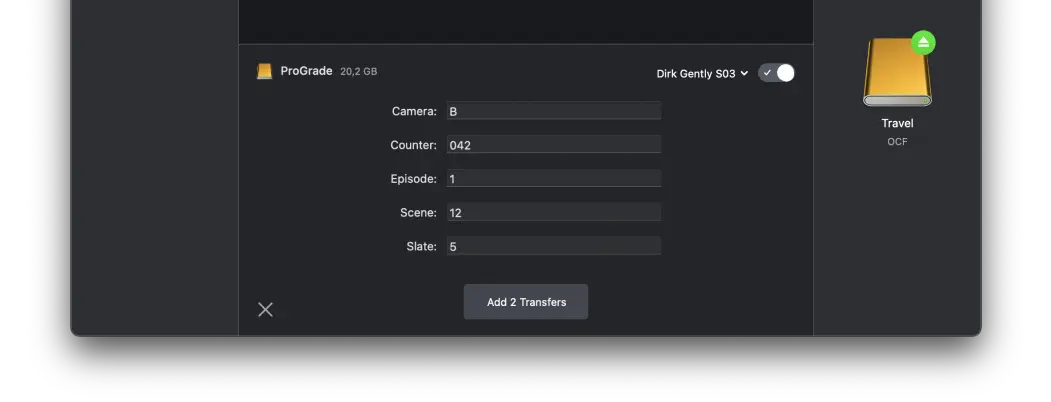
Task: Click into the Counter field showing 042
Action: pyautogui.click(x=554, y=145)
